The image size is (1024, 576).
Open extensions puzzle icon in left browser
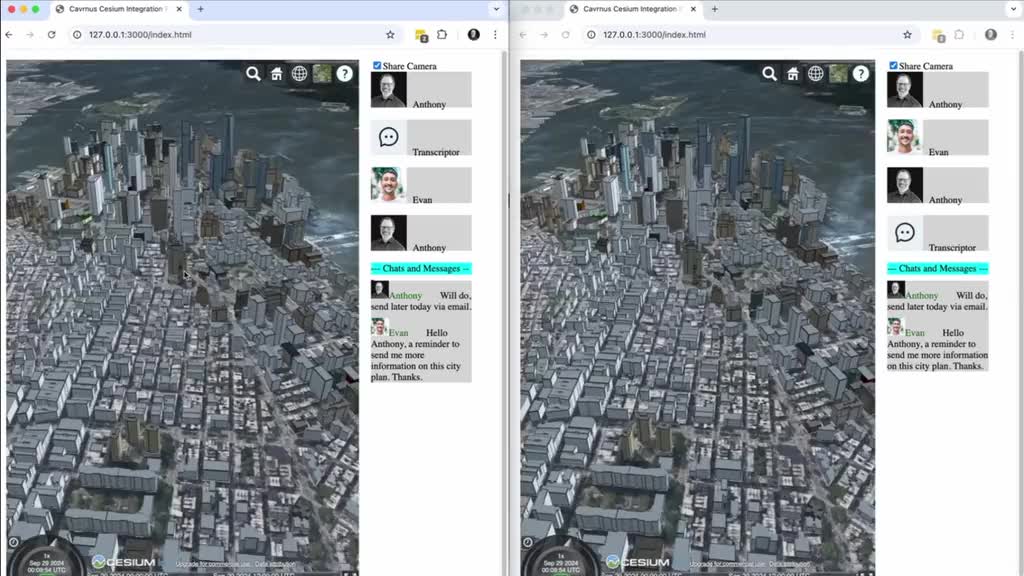442,35
